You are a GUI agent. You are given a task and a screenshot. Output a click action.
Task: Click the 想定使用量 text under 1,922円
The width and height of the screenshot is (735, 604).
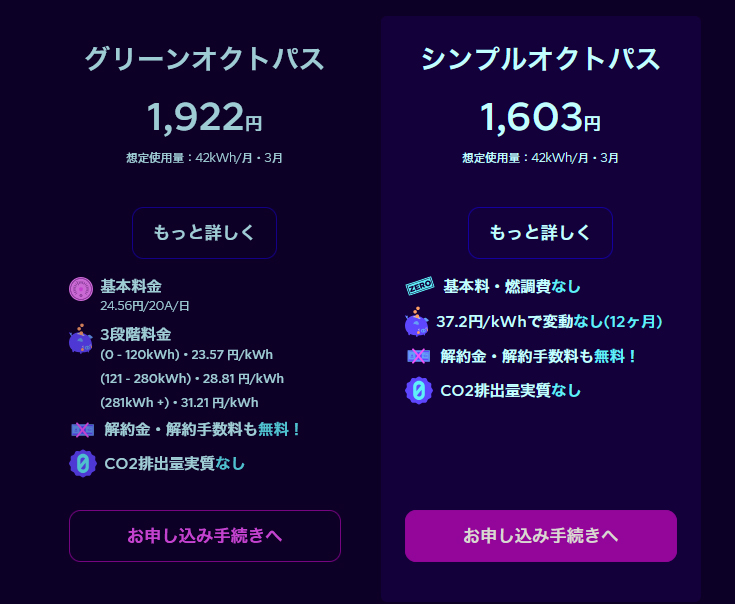204,158
